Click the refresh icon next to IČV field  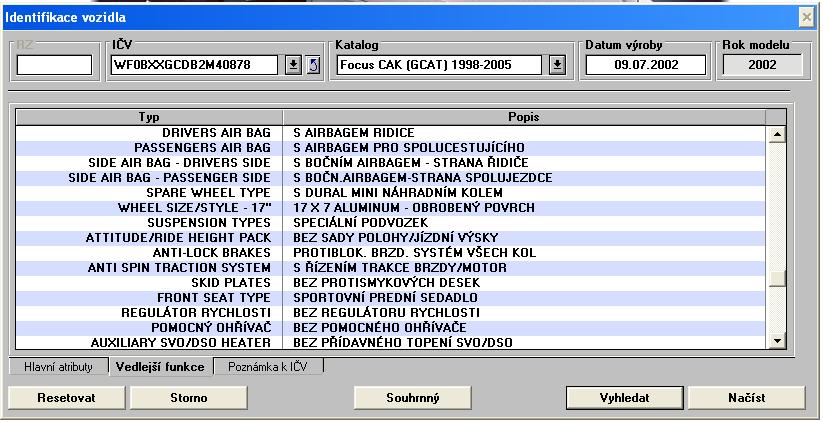[312, 65]
